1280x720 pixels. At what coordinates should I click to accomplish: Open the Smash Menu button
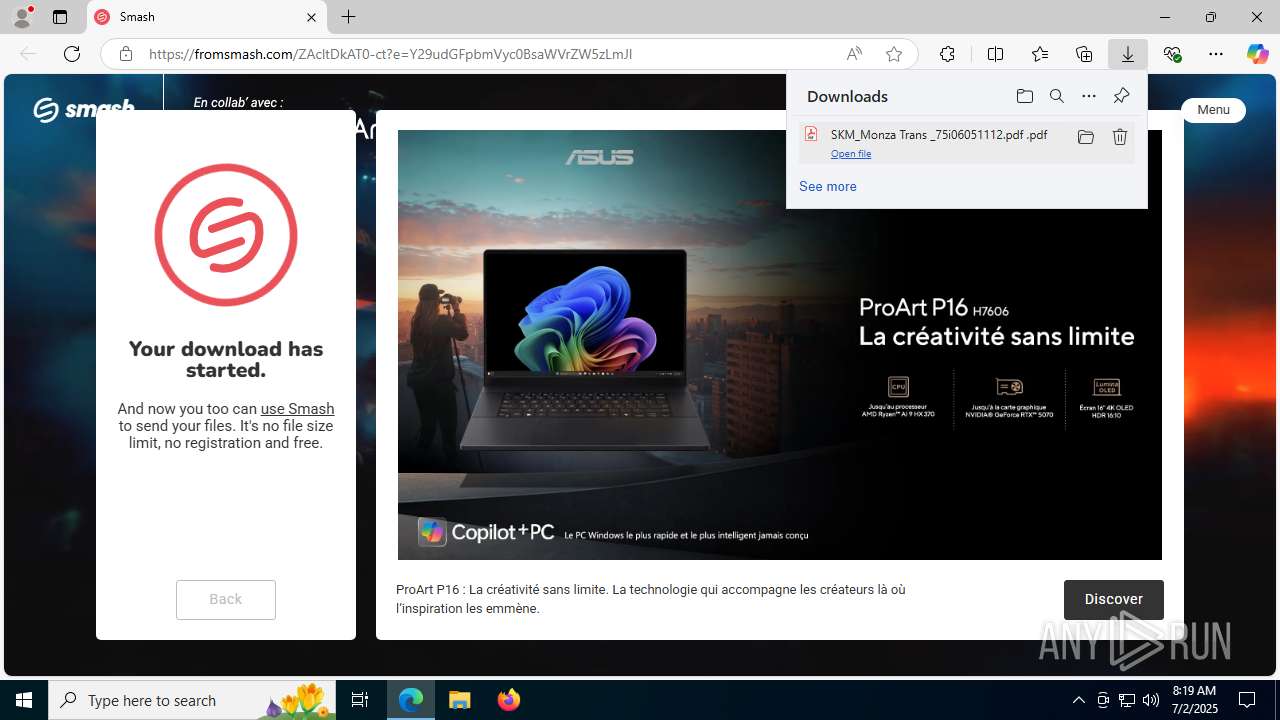tap(1213, 110)
